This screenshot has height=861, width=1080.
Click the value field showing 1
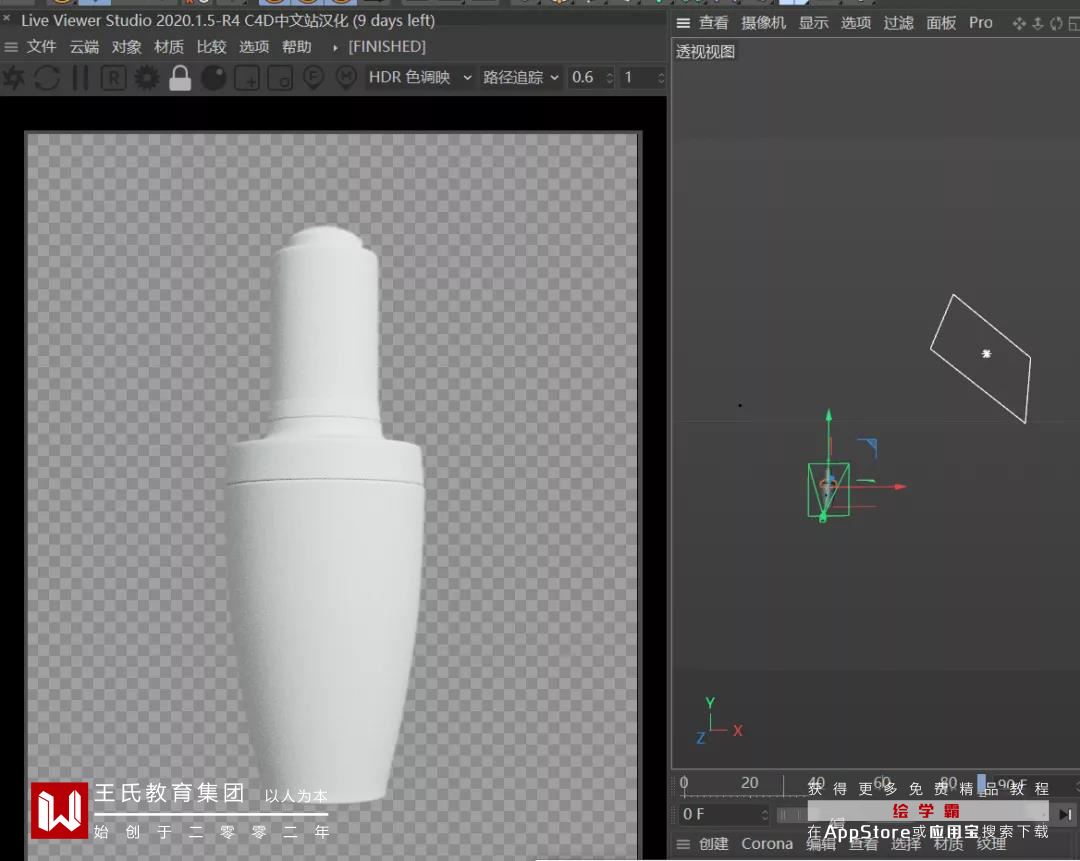pyautogui.click(x=638, y=77)
